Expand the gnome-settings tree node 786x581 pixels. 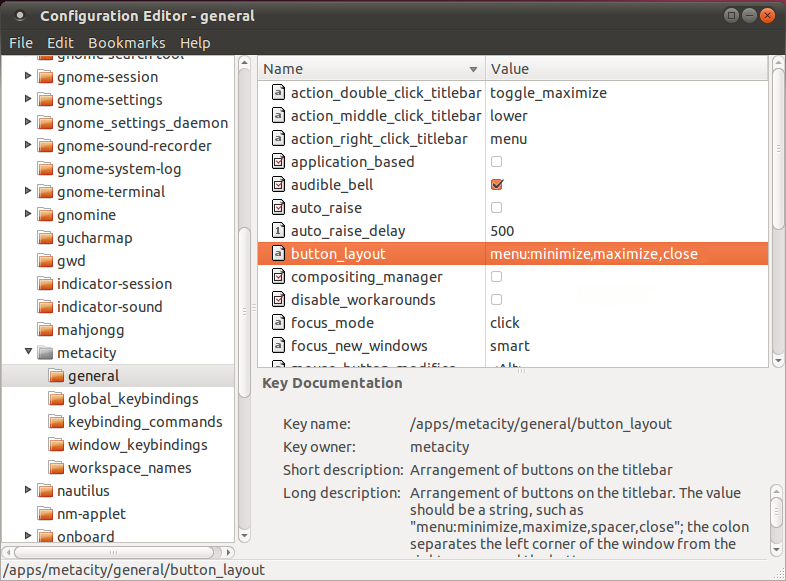click(x=28, y=99)
